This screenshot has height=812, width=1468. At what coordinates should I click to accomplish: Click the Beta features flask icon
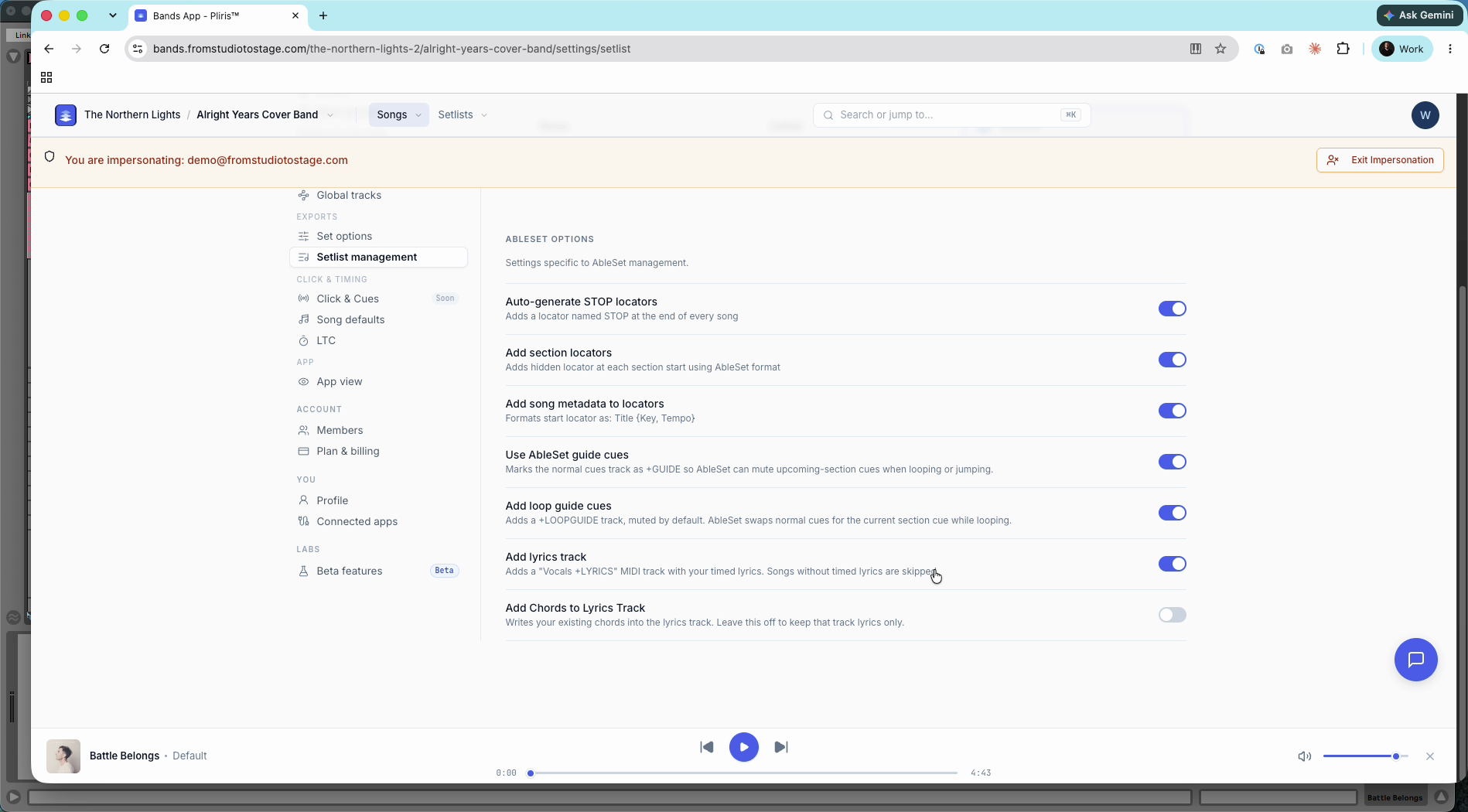coord(304,571)
